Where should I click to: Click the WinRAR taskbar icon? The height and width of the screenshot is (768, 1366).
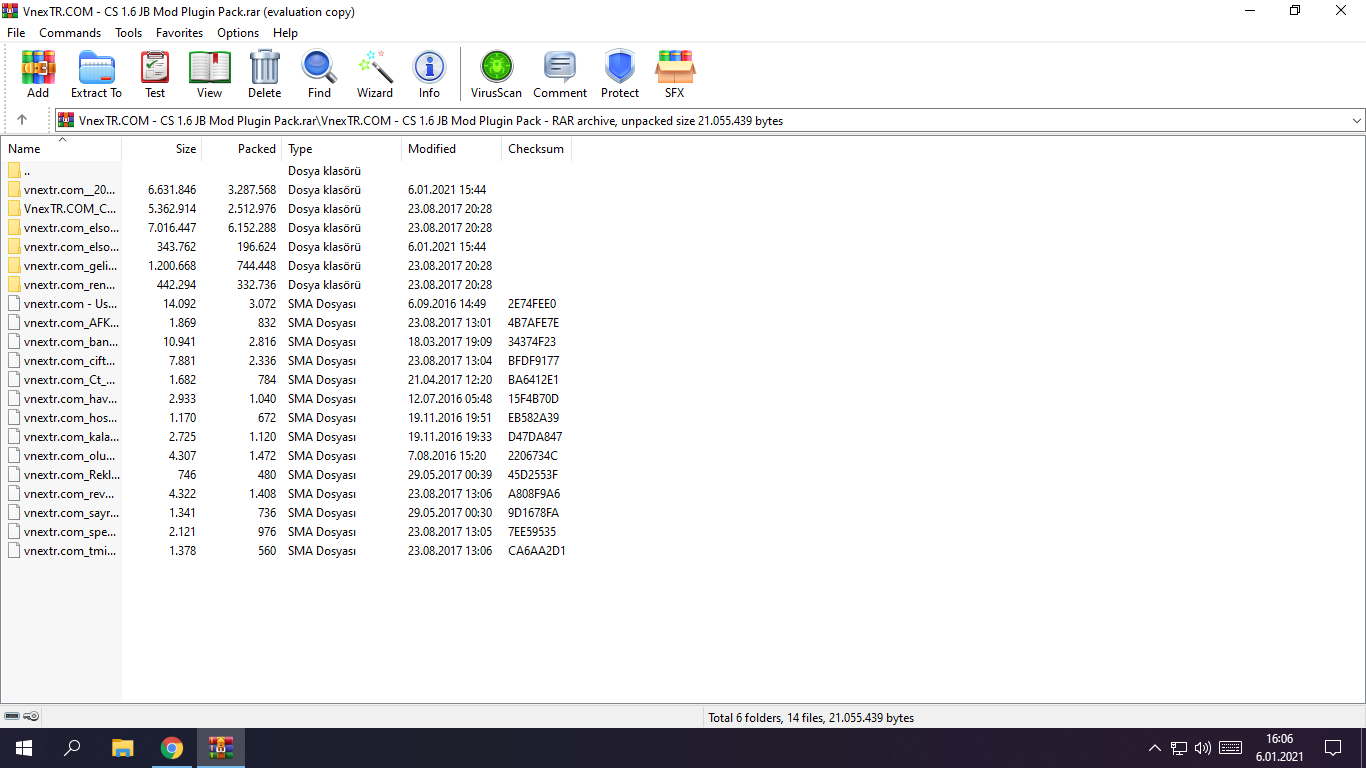click(x=221, y=748)
